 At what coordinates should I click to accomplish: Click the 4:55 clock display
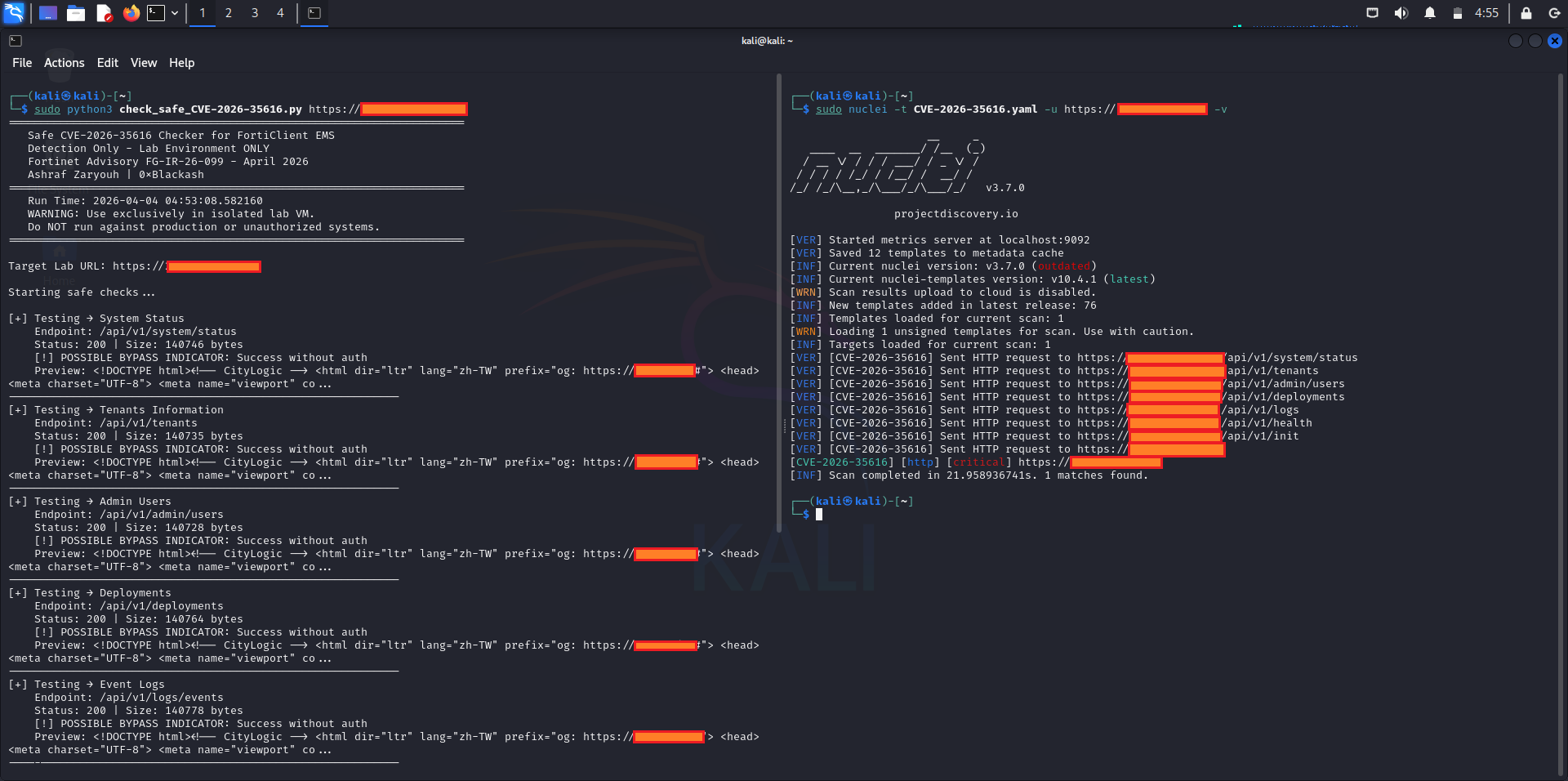[1487, 13]
